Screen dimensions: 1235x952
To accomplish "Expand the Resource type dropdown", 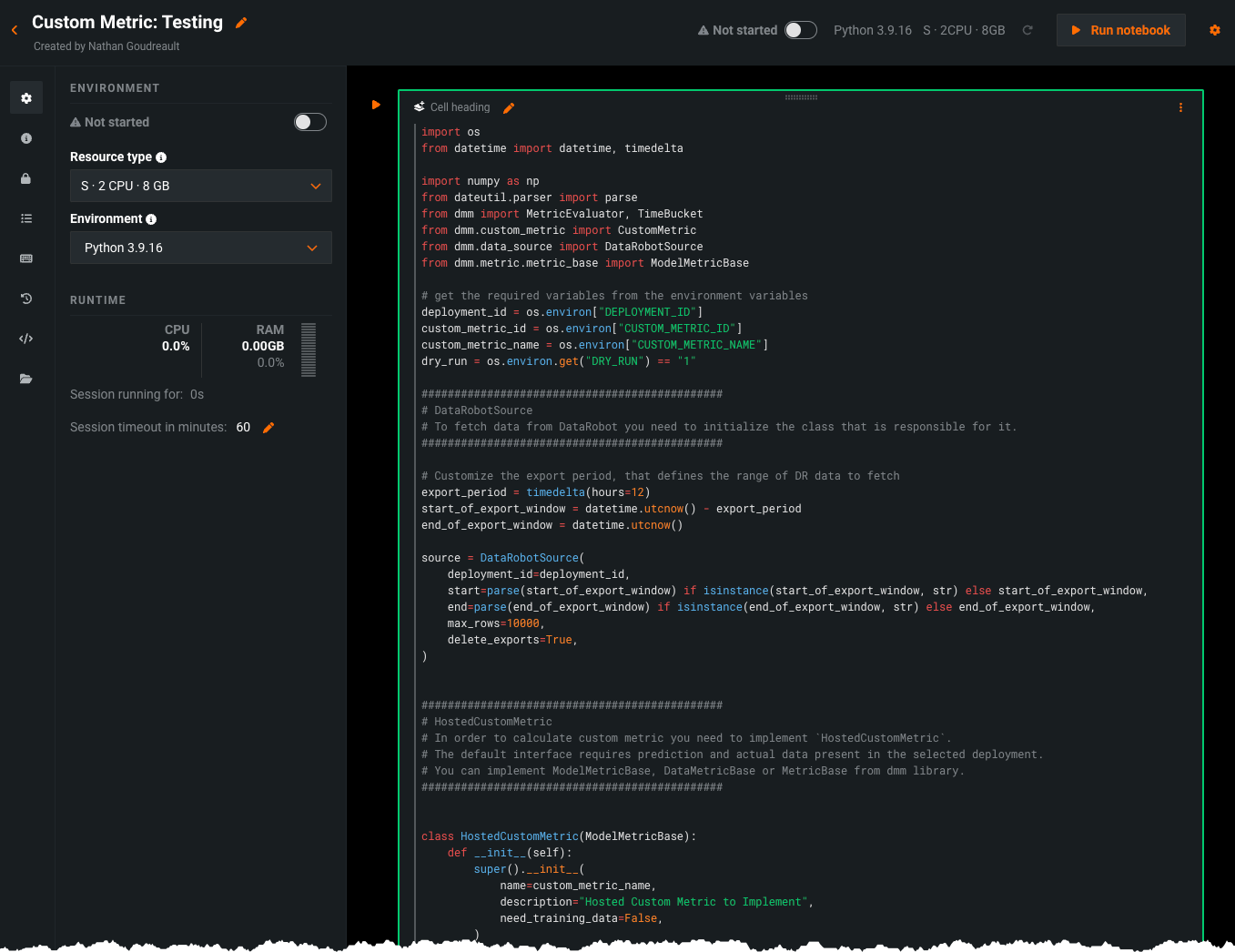I will 200,186.
